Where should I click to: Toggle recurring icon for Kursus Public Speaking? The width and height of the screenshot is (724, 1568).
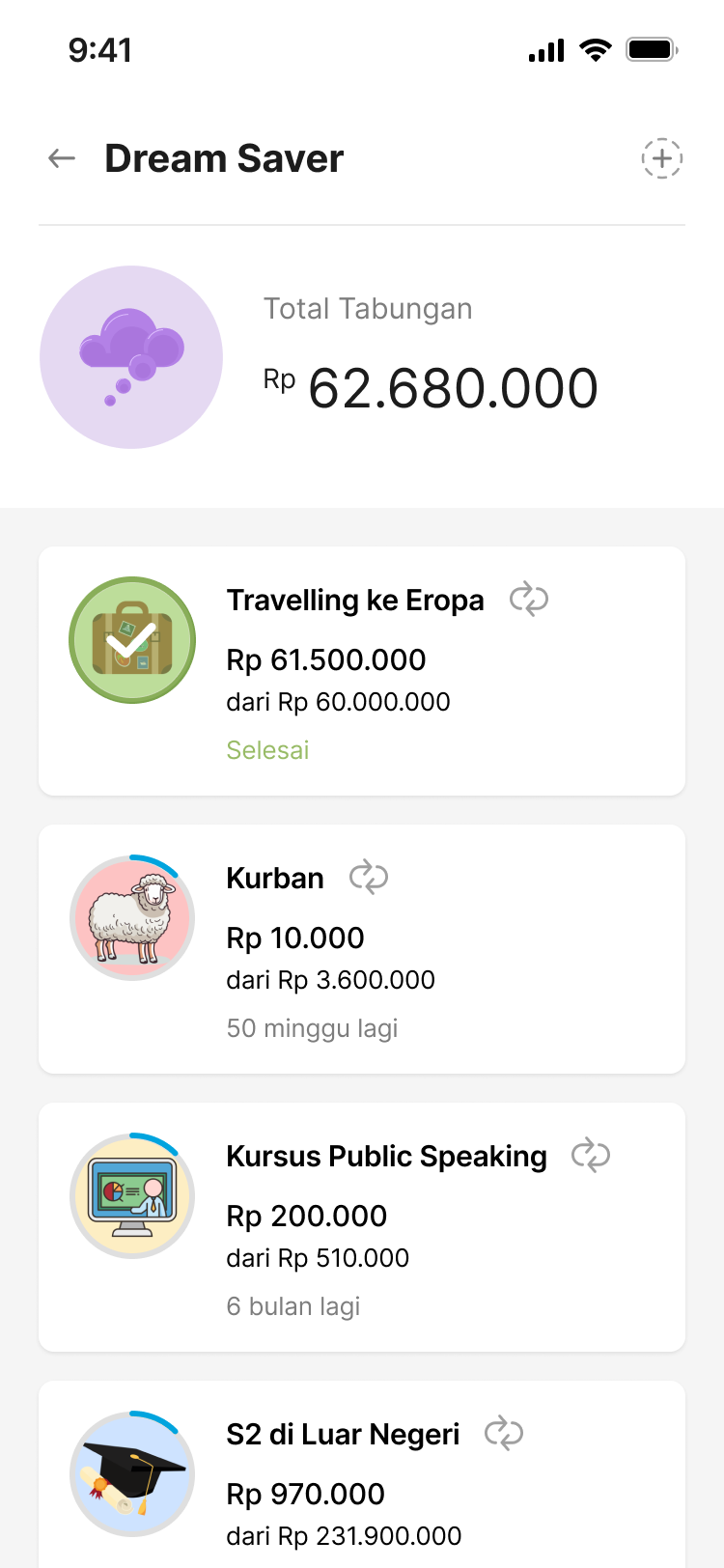591,1155
